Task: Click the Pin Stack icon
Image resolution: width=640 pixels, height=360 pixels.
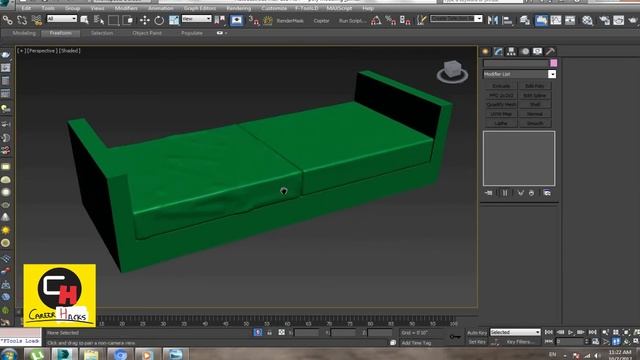Action: [489, 193]
